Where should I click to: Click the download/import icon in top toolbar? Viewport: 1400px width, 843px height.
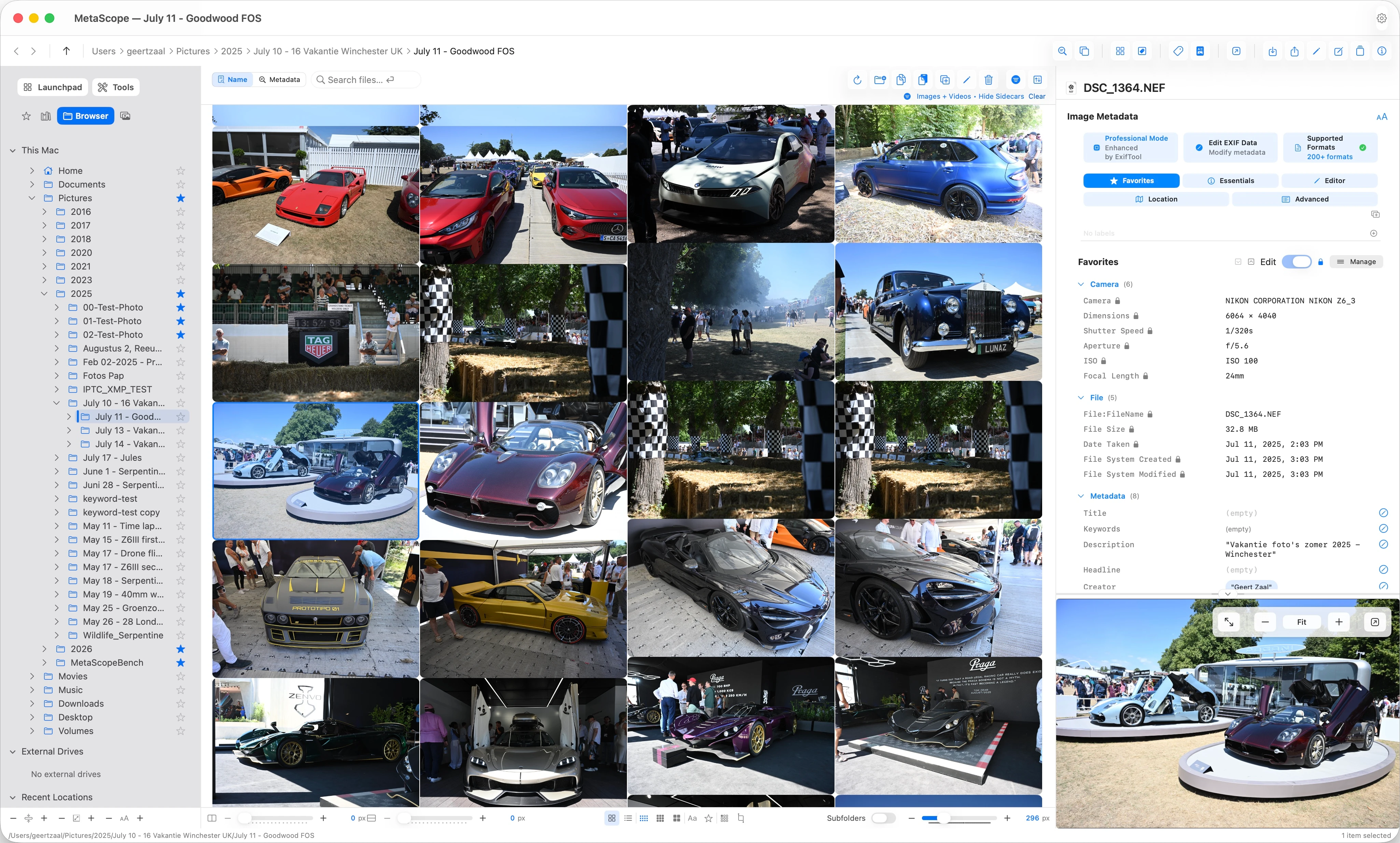[x=1273, y=51]
